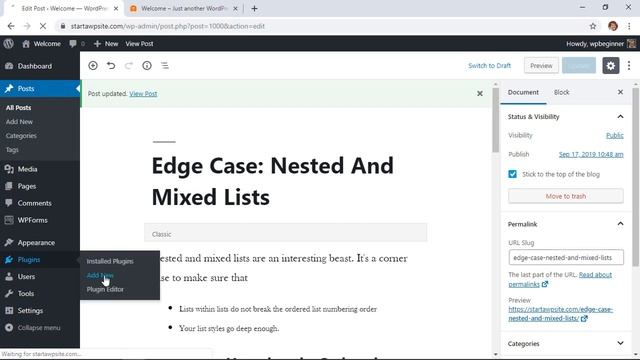Click View Post in admin bar

coord(139,44)
